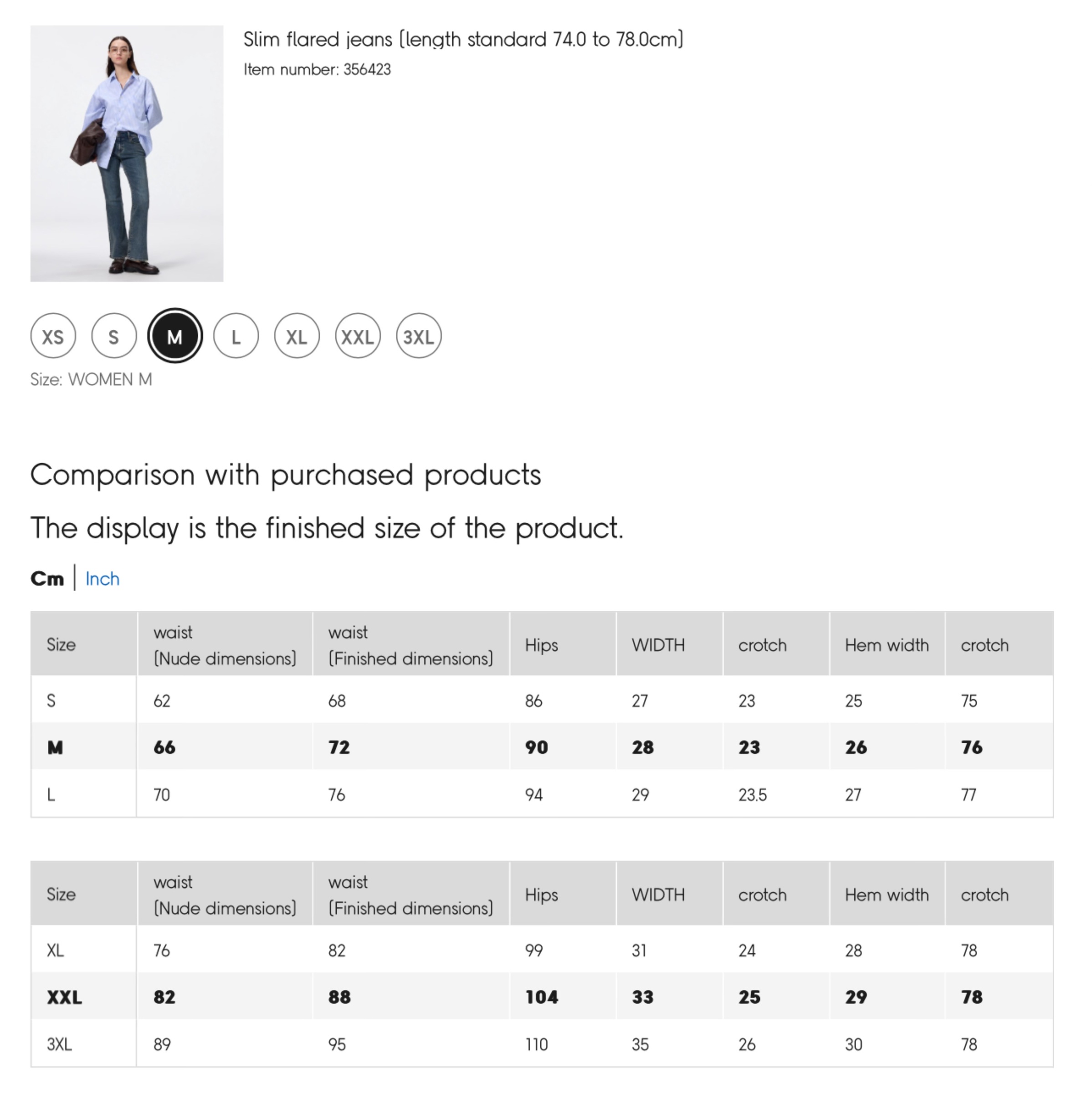The image size is (1092, 1093).
Task: Open the slim flared jeans product photo
Action: [127, 153]
